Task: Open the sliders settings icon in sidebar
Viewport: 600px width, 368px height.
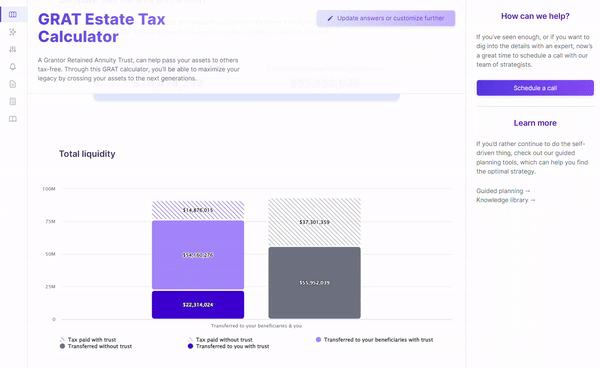Action: click(13, 49)
